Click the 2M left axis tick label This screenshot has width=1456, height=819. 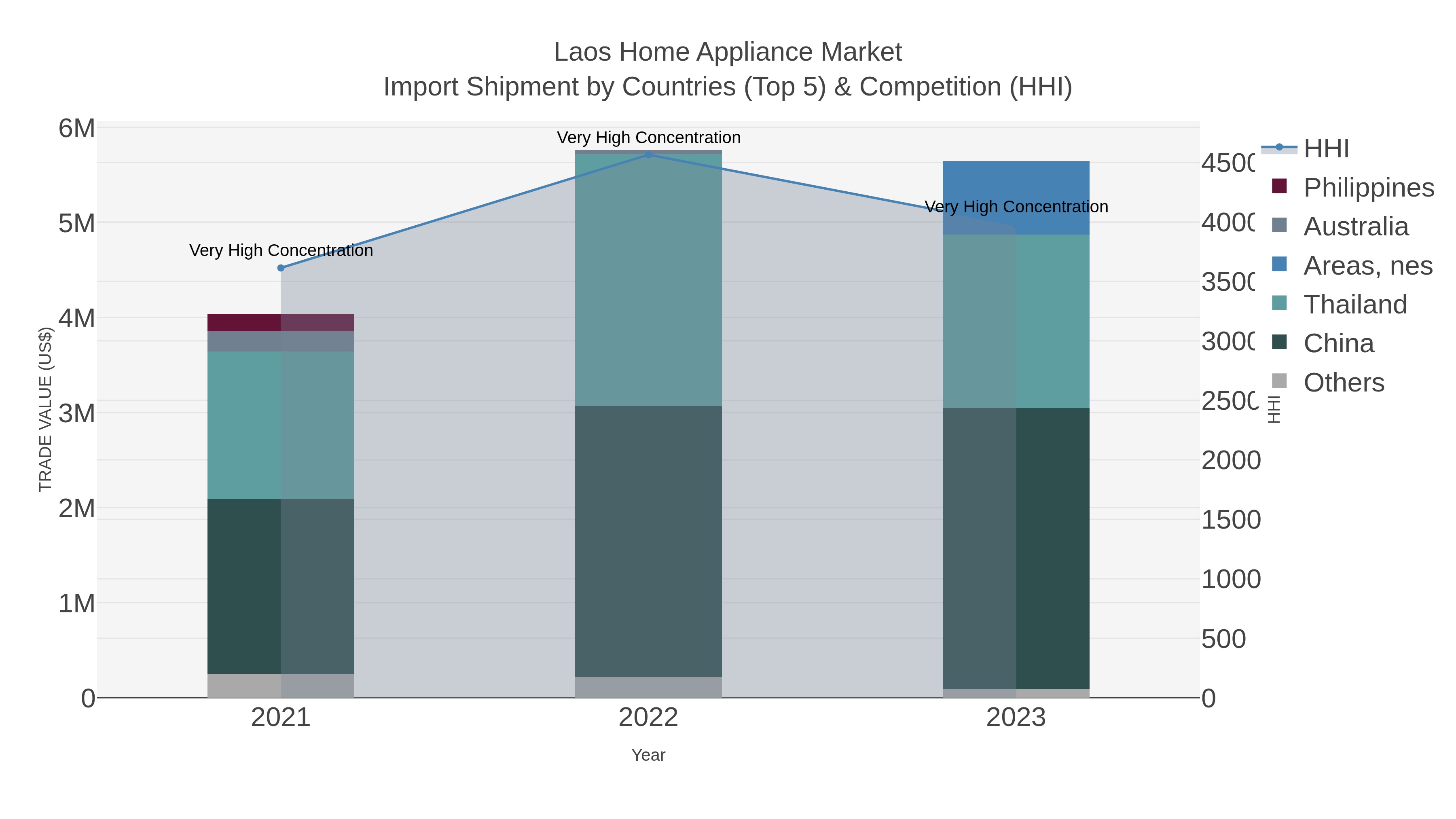[77, 508]
